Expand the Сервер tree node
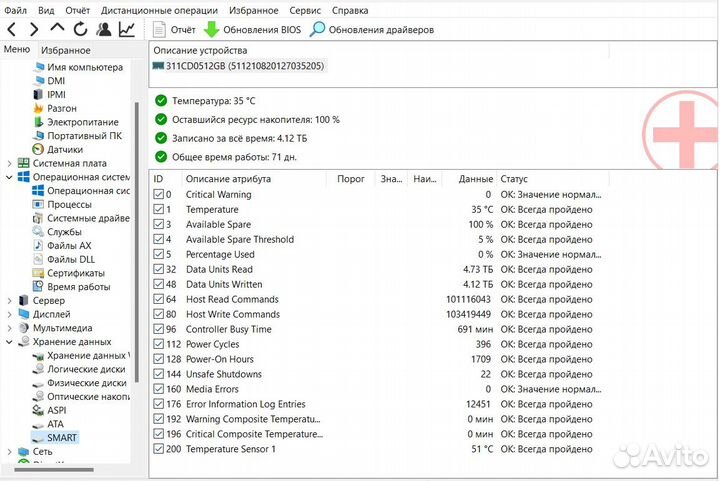720x481 pixels. click(9, 300)
